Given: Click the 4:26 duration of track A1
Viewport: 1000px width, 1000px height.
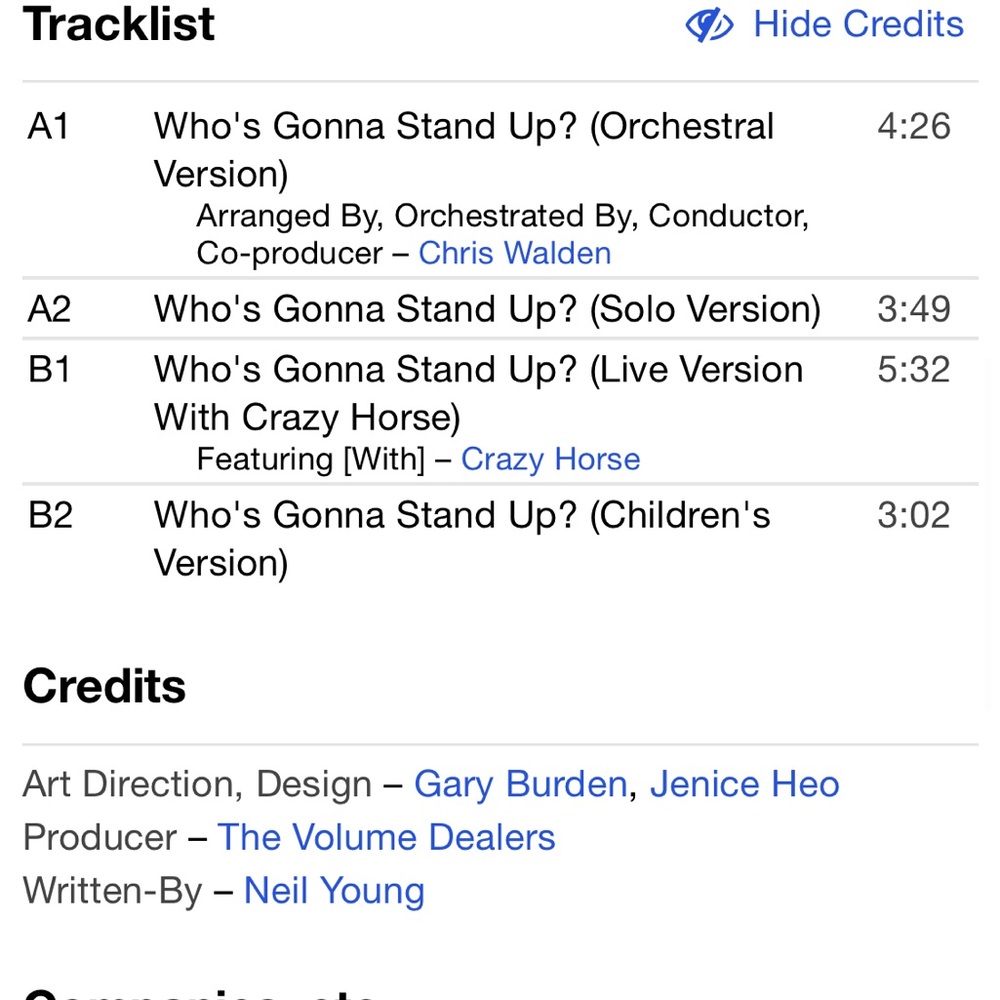Looking at the screenshot, I should 914,126.
